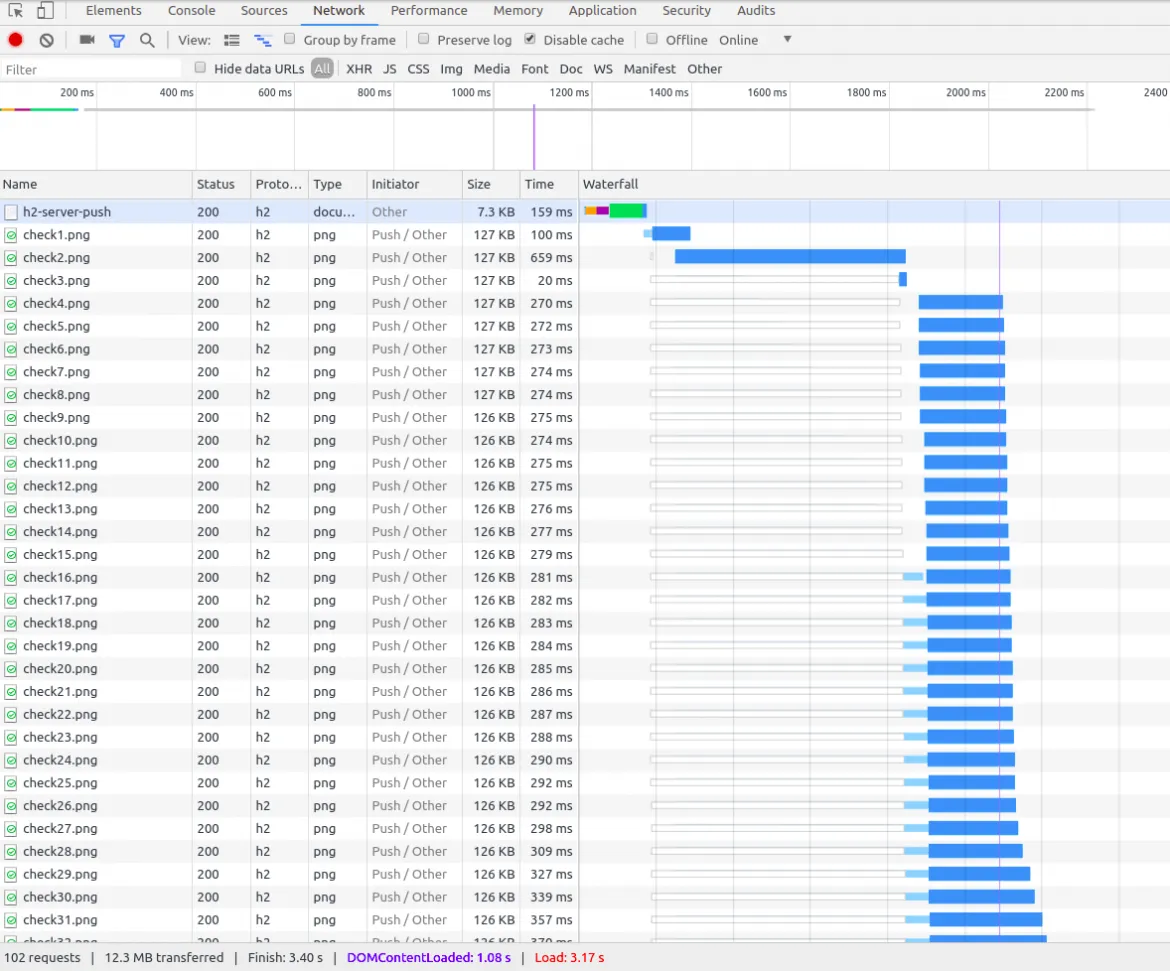
Task: Click the Filter text input field
Action: tap(91, 69)
